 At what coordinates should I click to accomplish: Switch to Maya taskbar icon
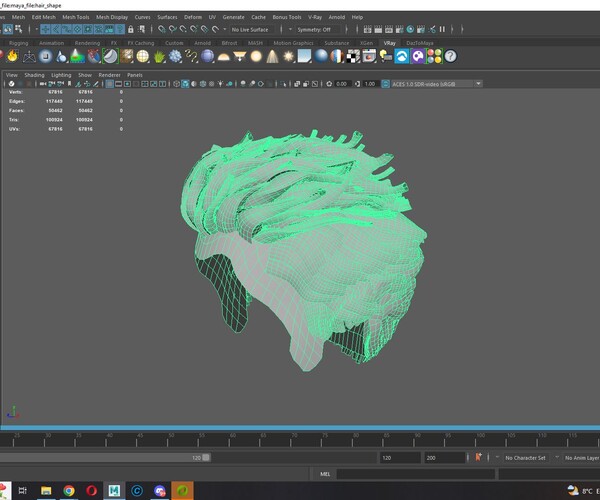114,490
